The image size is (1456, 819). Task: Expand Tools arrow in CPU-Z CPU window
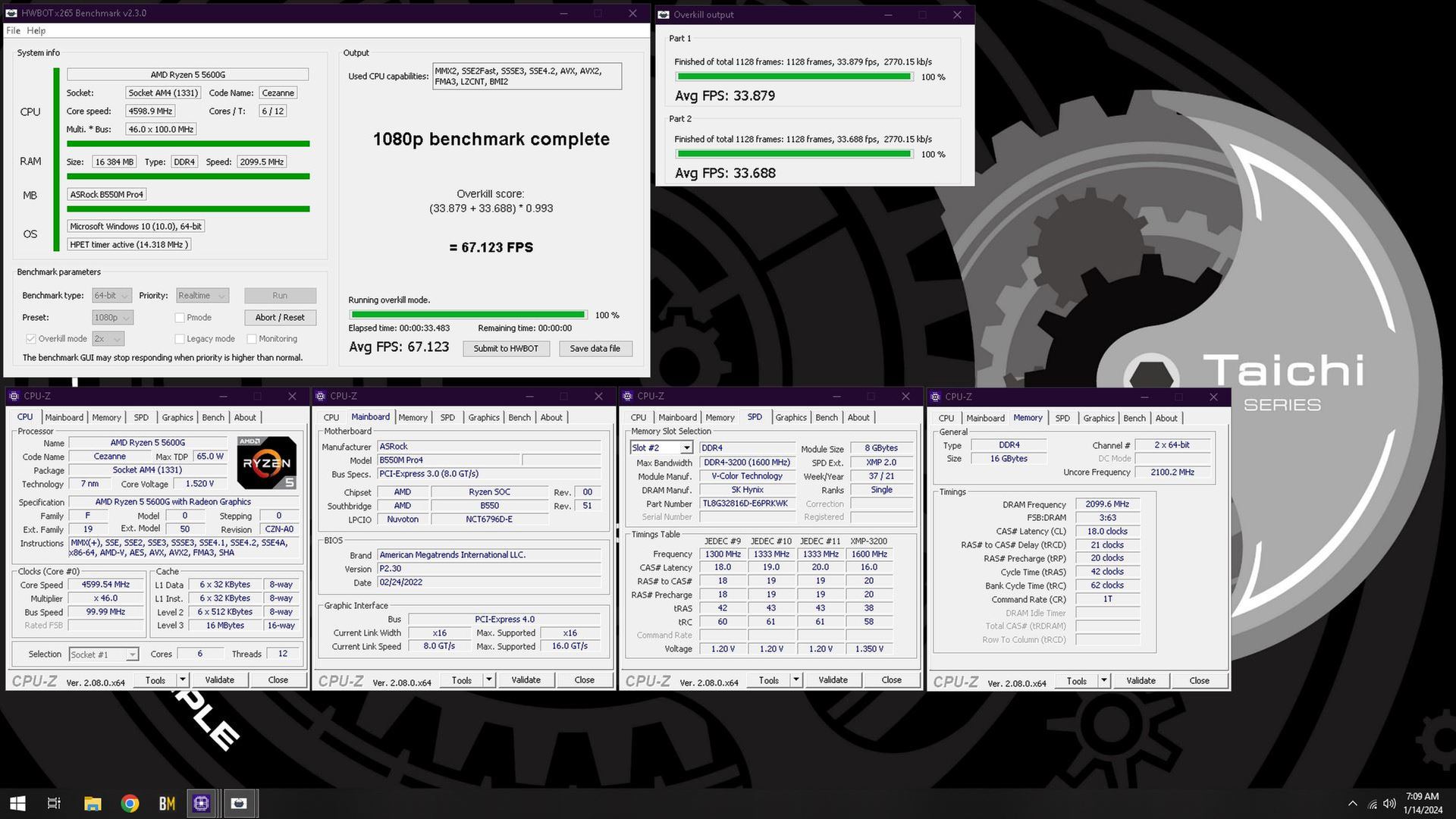pos(183,680)
